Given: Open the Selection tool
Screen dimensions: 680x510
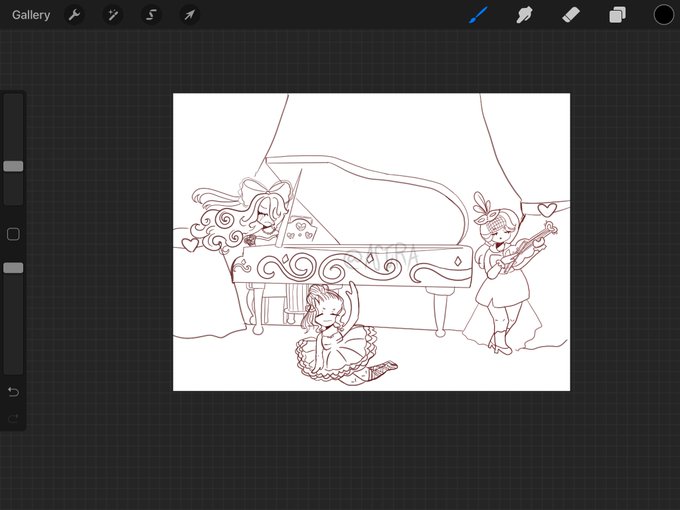Looking at the screenshot, I should pos(151,15).
